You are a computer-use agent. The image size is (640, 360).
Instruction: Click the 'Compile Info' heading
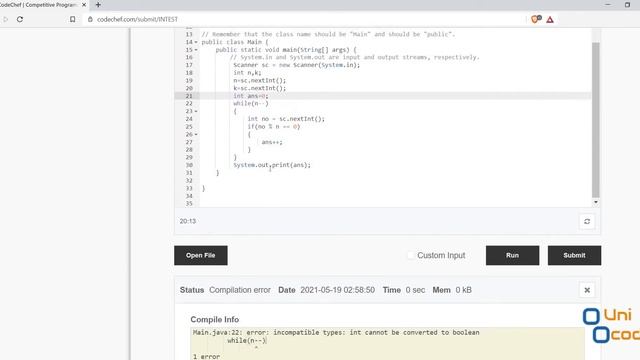[x=215, y=320]
